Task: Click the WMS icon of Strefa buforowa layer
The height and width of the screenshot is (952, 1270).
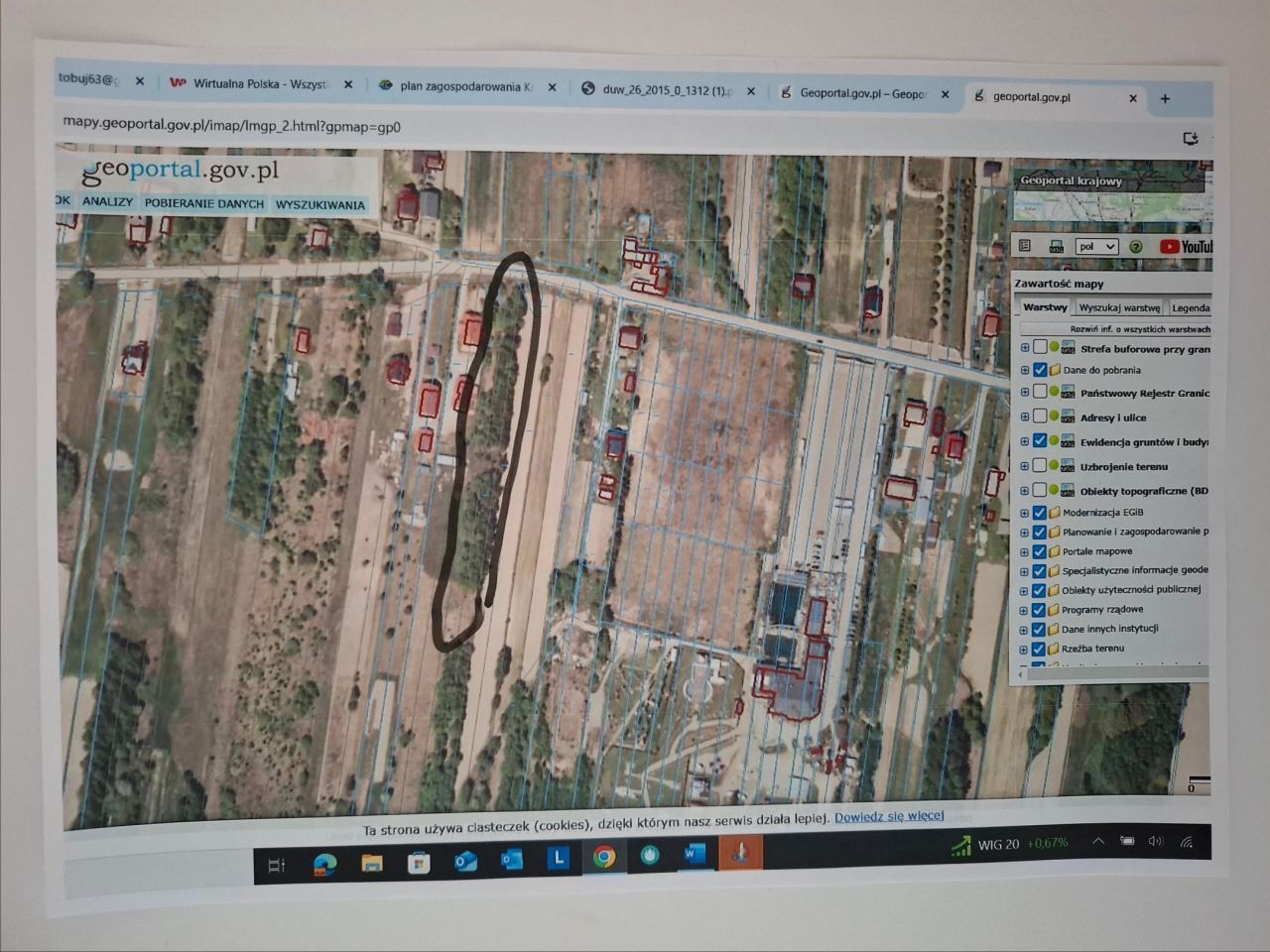Action: pyautogui.click(x=1069, y=349)
